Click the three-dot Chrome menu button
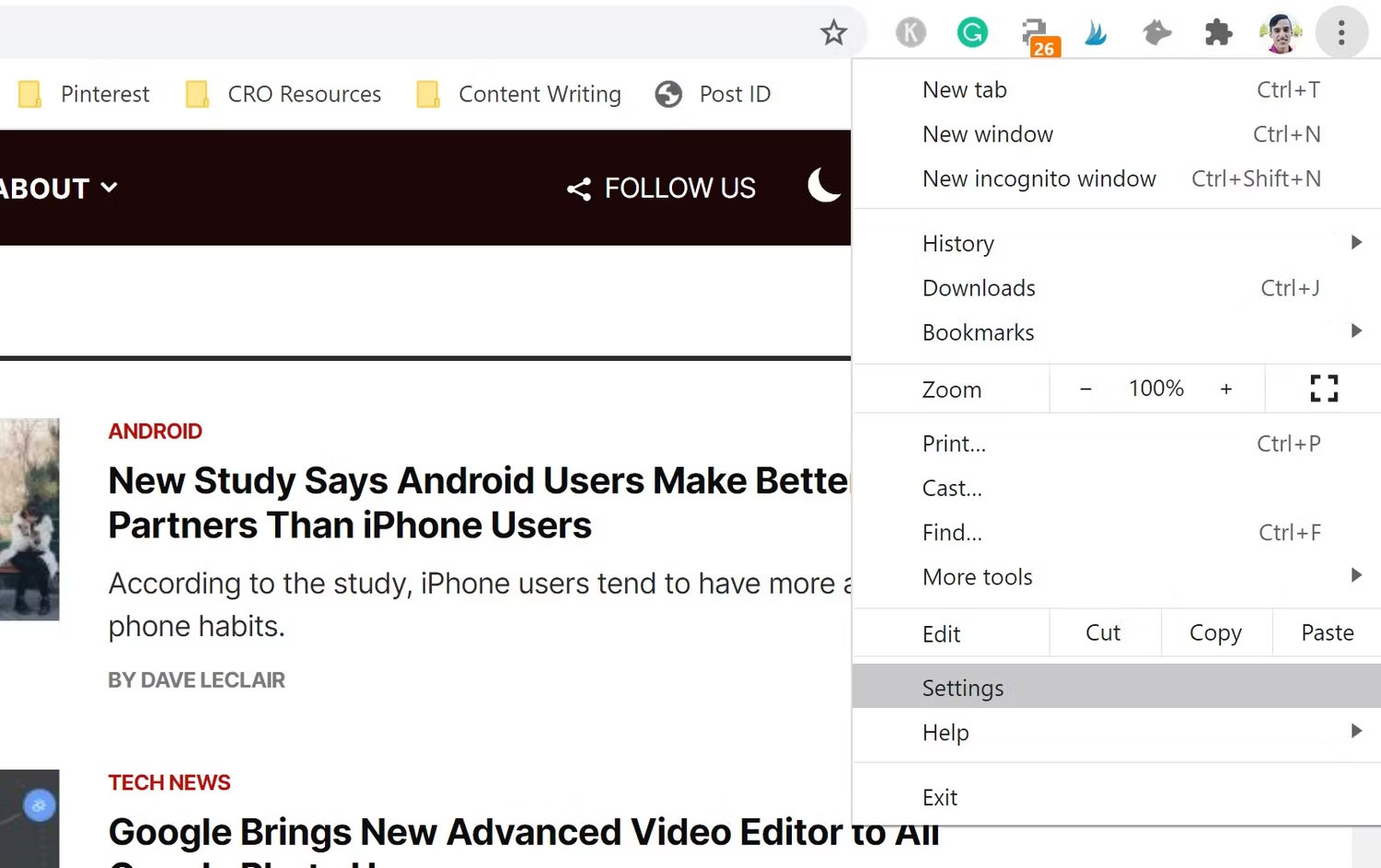 (x=1341, y=33)
